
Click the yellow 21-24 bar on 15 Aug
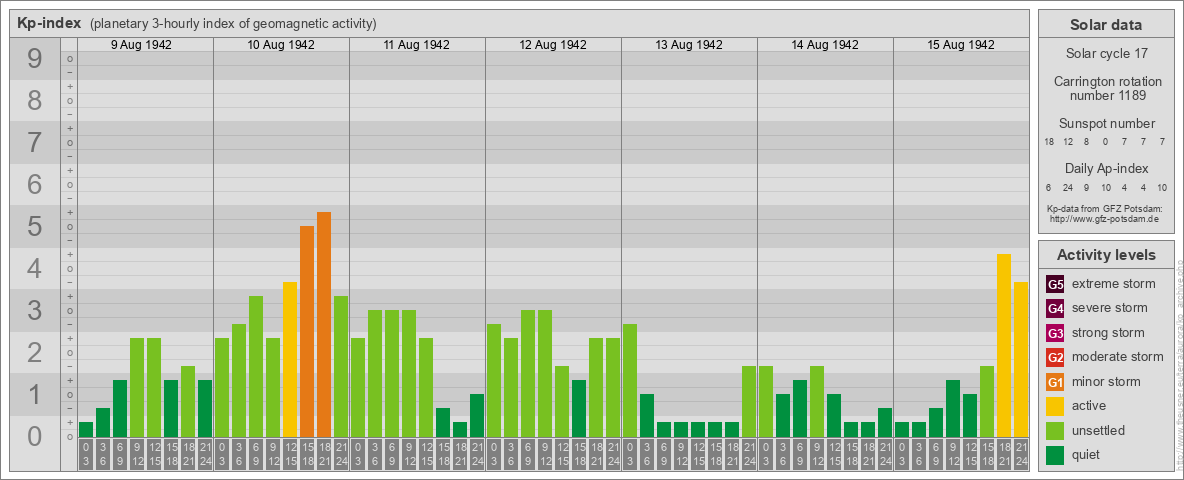coord(1021,359)
